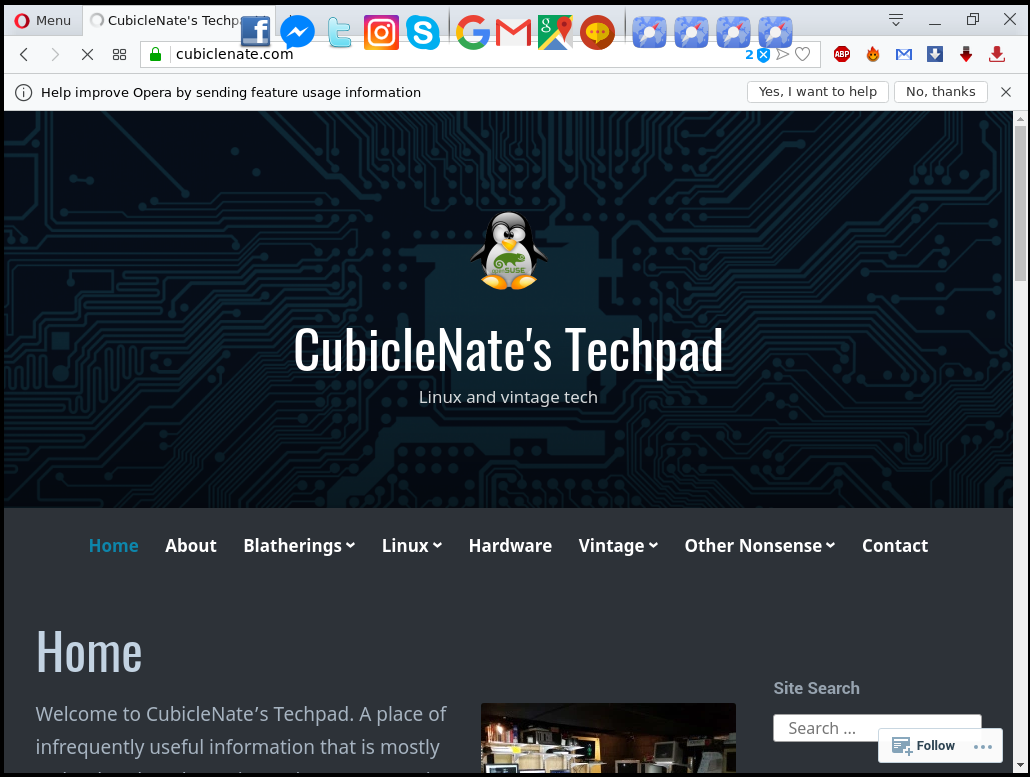
Task: Toggle the heart to save page to bookmarks
Action: tap(802, 54)
